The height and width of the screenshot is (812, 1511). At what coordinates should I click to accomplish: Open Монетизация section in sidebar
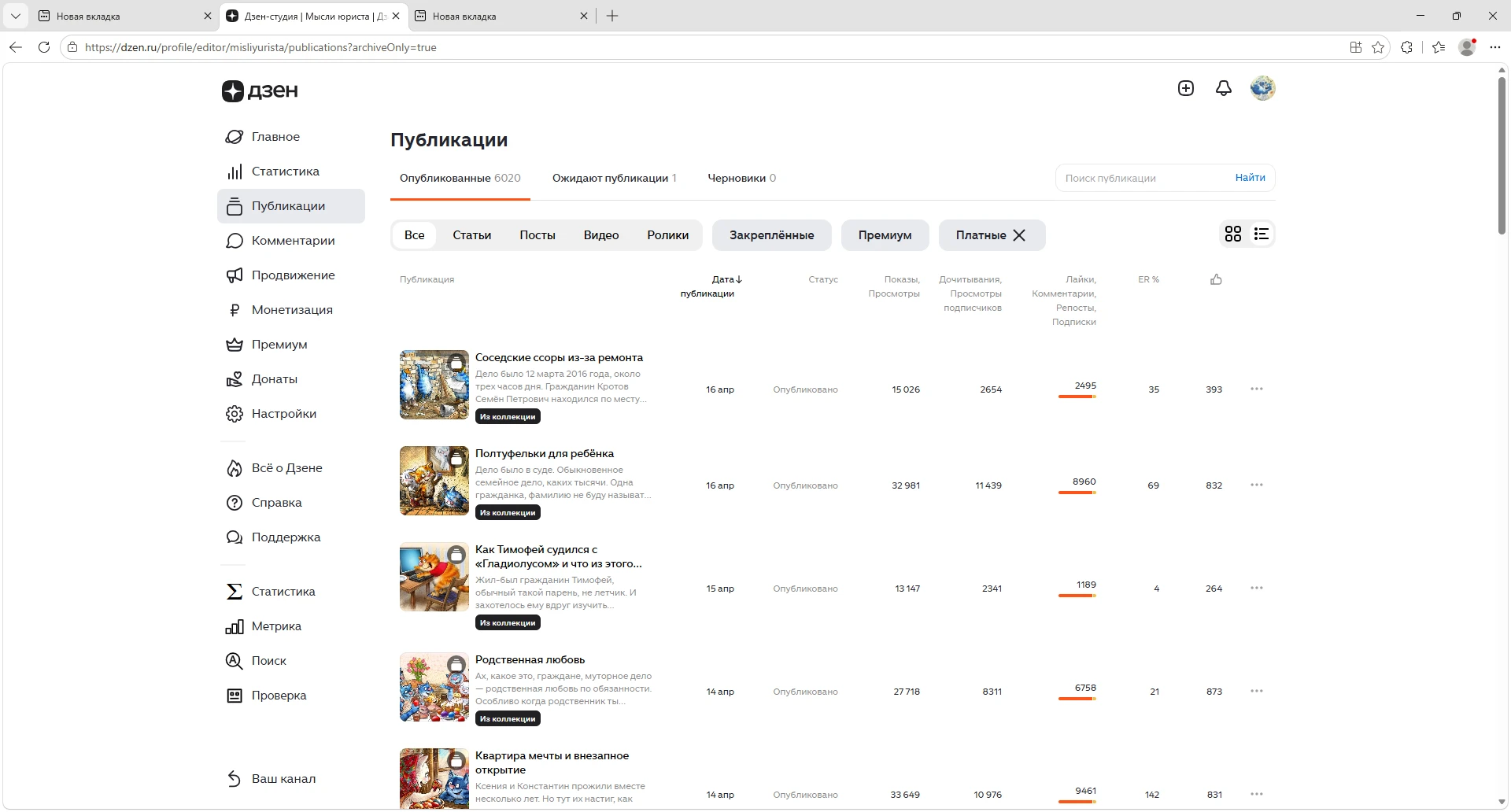(x=291, y=310)
